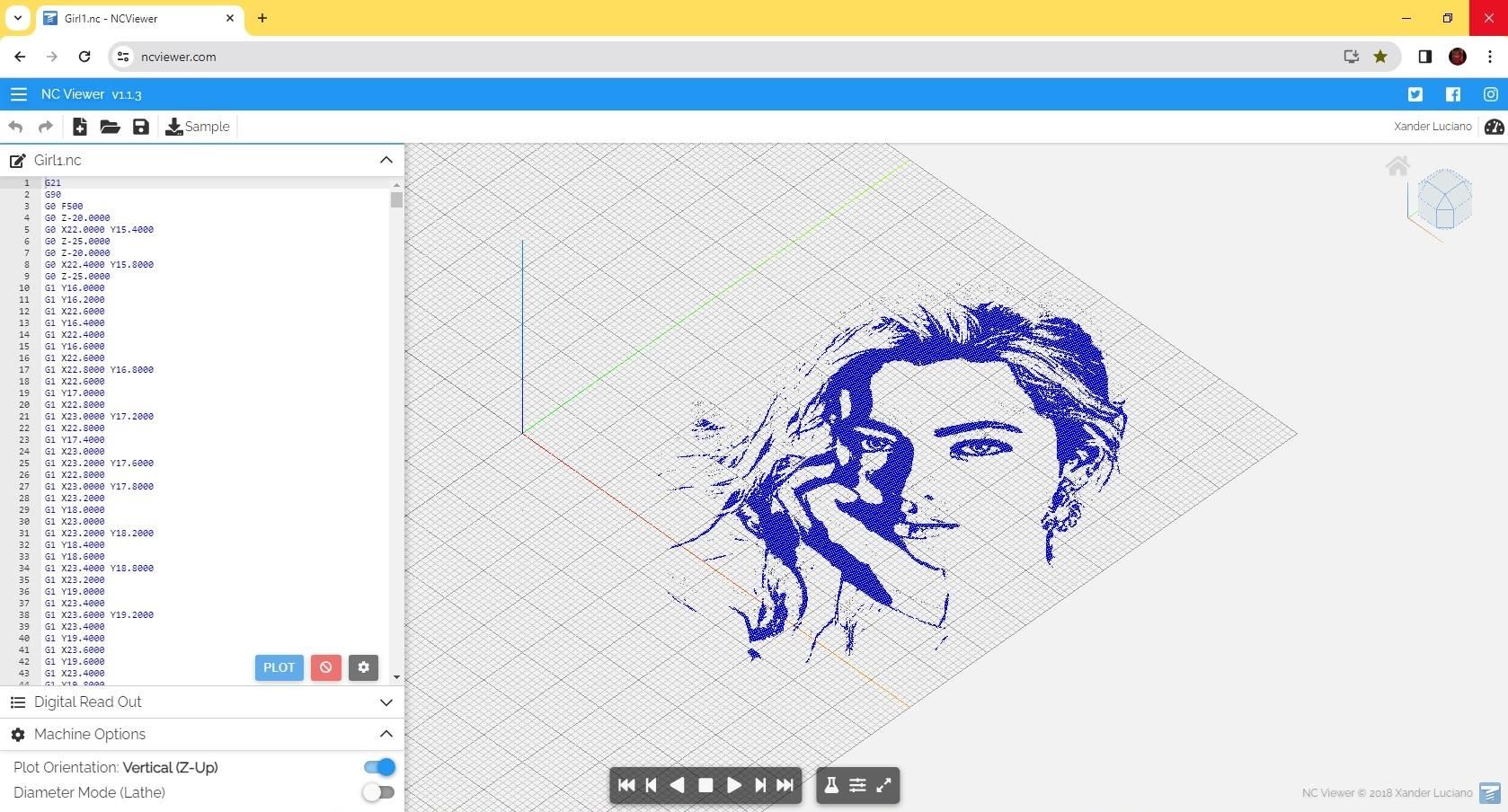Play the simulation in reverse
This screenshot has width=1508, height=812.
click(x=678, y=785)
